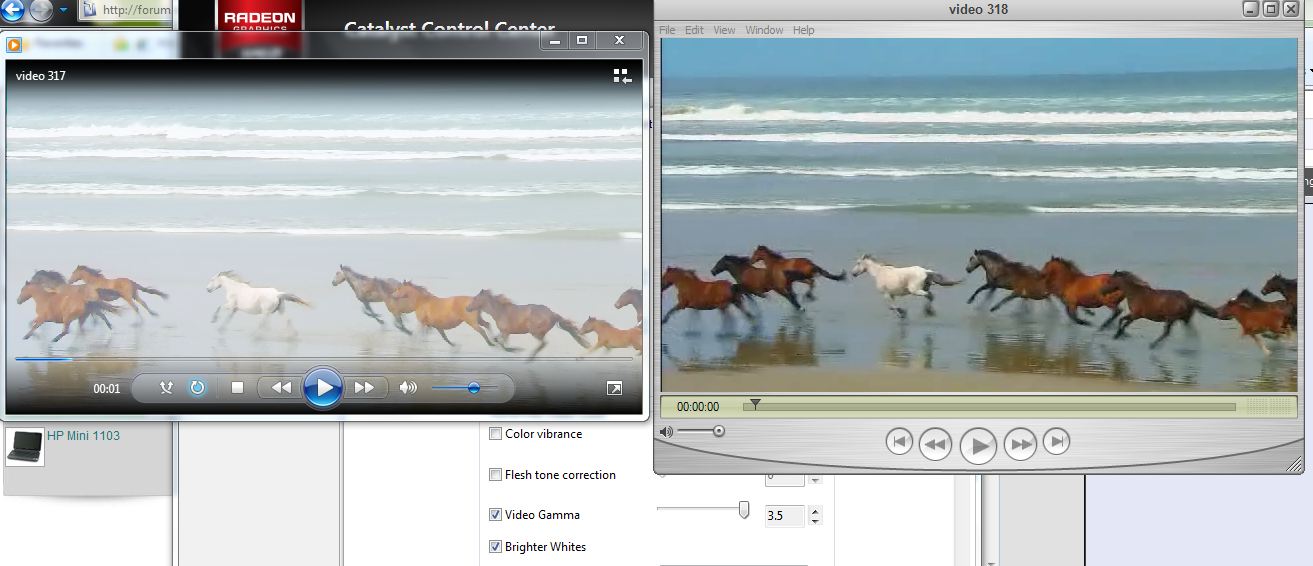Decrease Video Gamma with the down stepper
The height and width of the screenshot is (566, 1313).
(815, 521)
